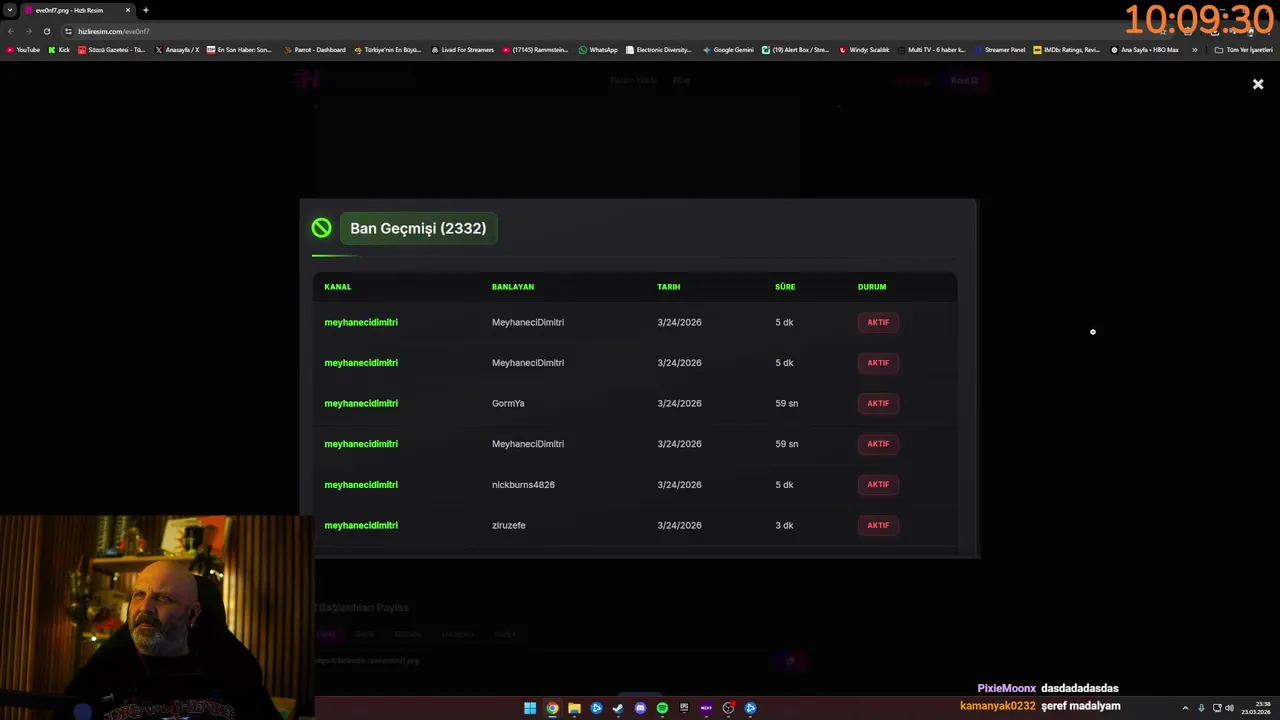Screen dimensions: 1280x720
Task: Click the 3/24/2026 date in the nickburns4826 row
Action: point(679,485)
